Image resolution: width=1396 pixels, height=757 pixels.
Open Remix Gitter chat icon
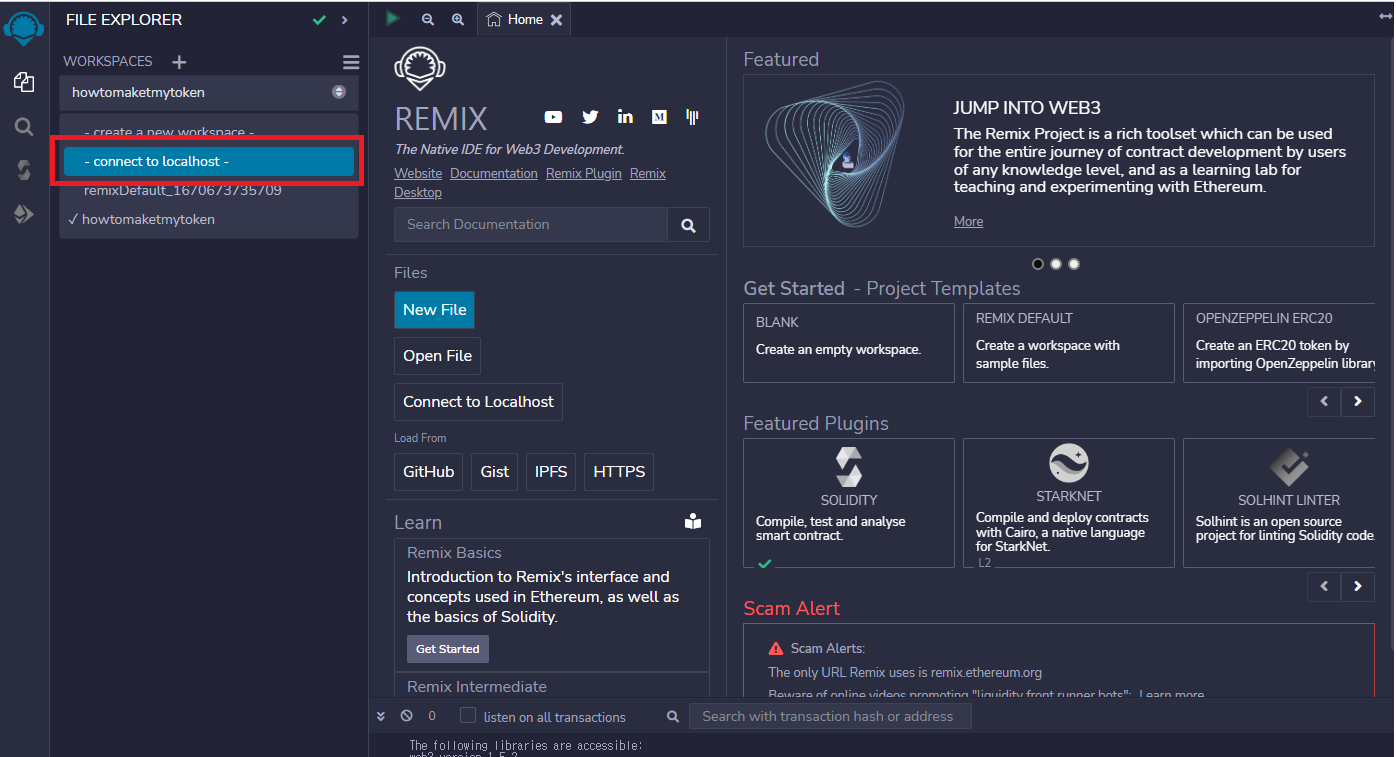pyautogui.click(x=692, y=117)
